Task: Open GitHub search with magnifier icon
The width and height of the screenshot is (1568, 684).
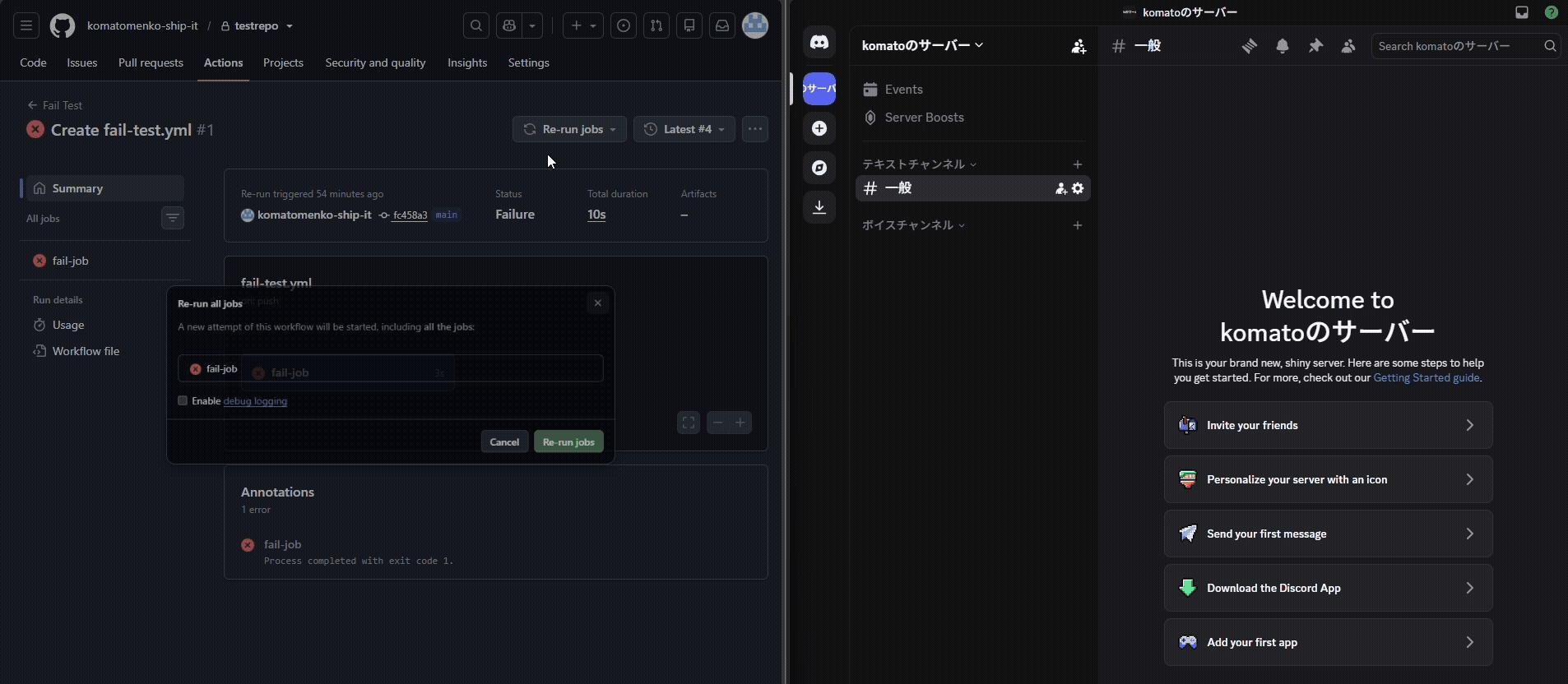Action: click(476, 26)
